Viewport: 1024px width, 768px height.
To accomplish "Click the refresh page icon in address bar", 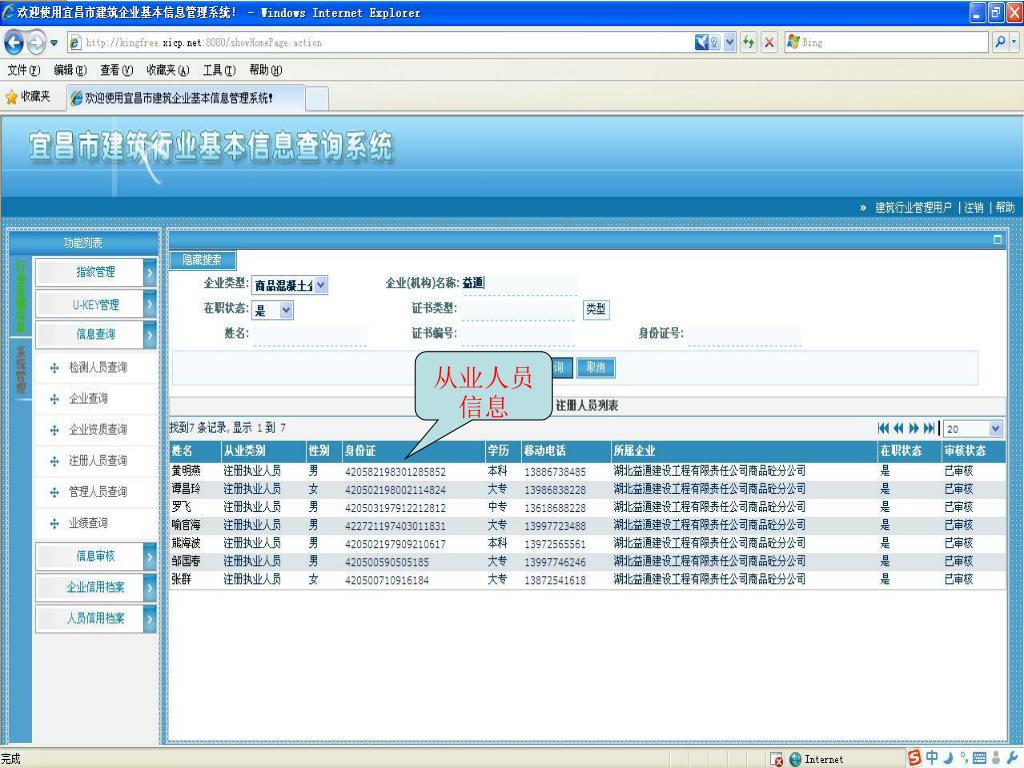I will coord(748,42).
